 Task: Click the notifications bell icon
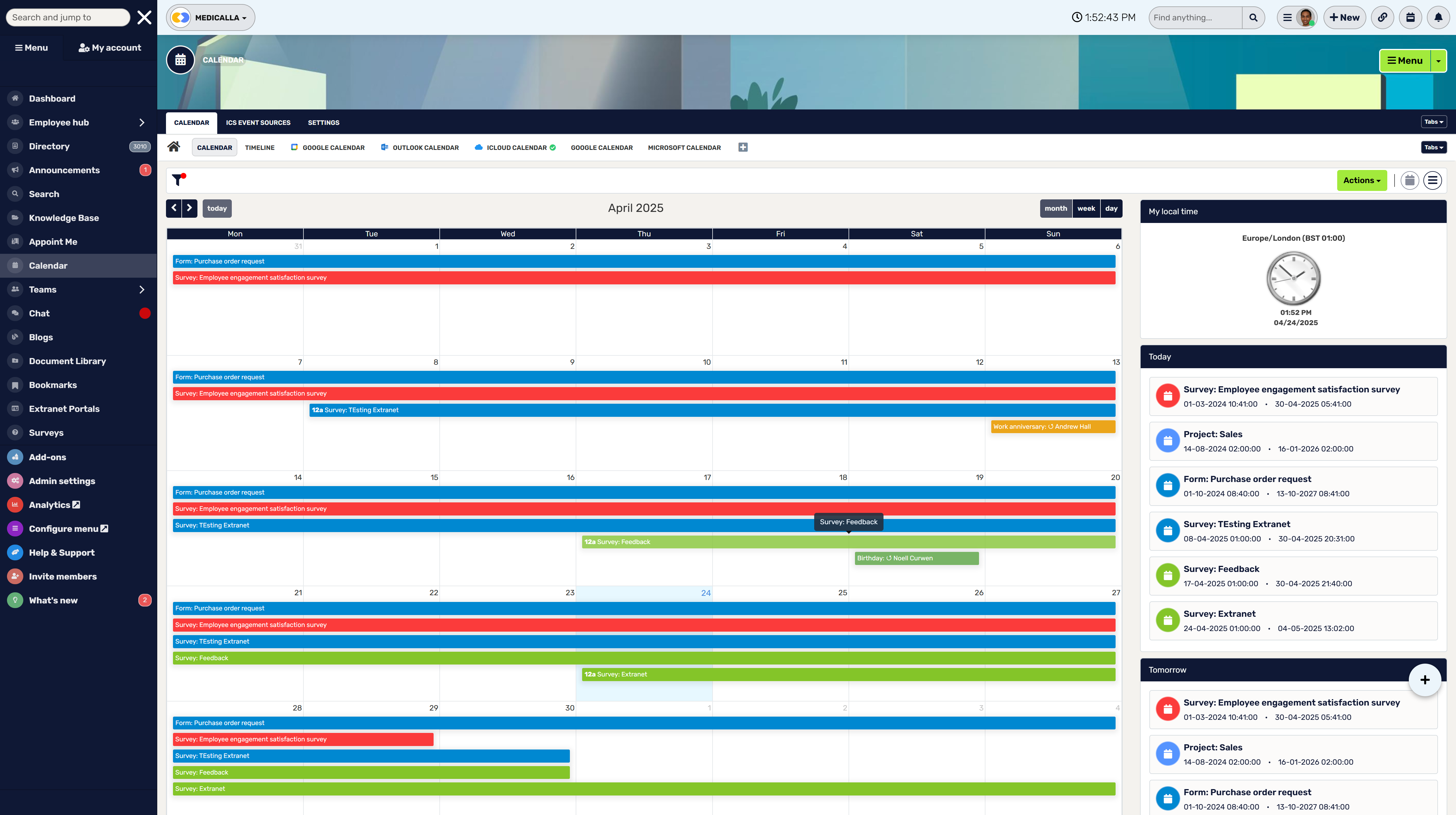1438,17
